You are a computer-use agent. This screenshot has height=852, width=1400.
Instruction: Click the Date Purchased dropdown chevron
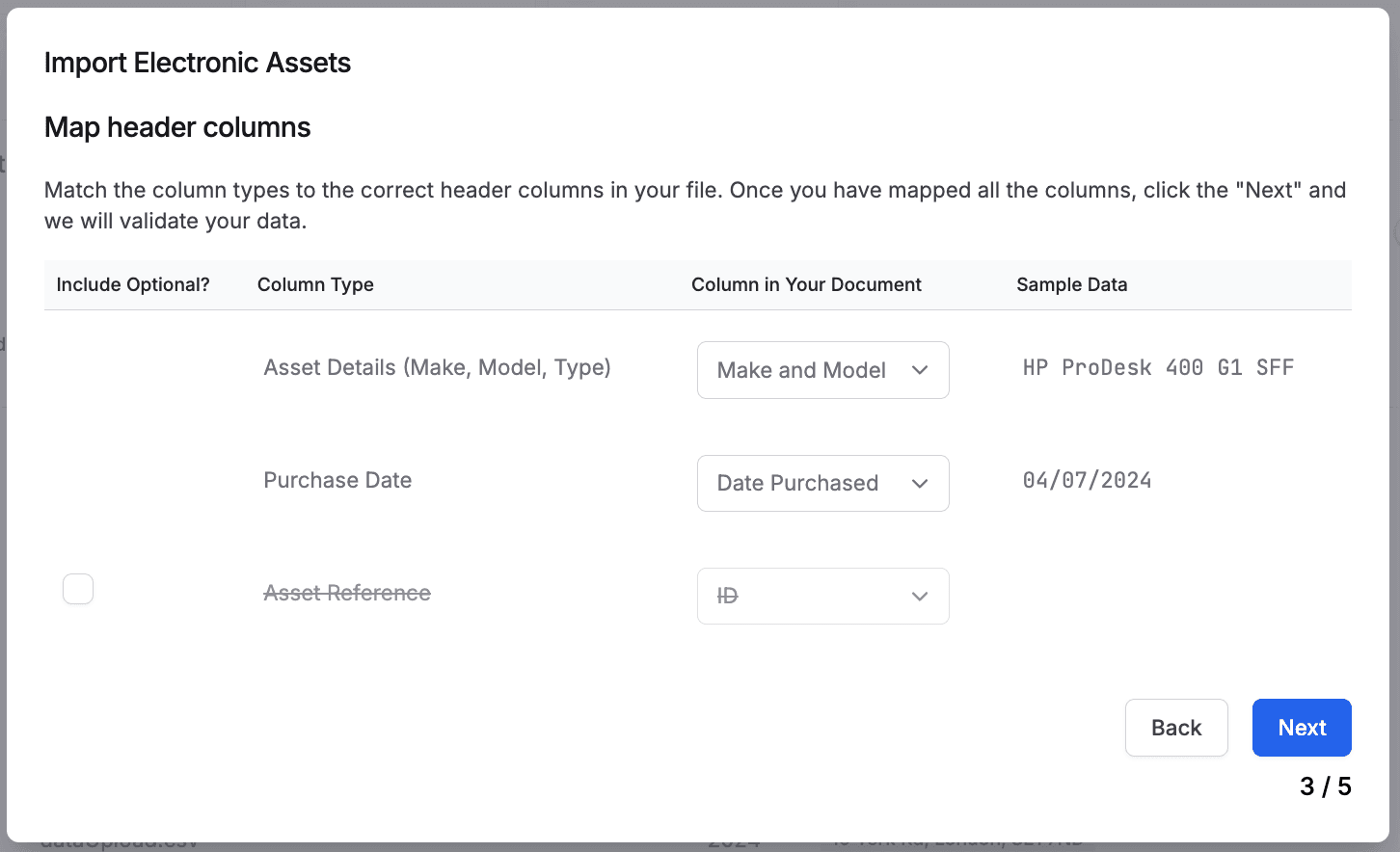tap(920, 483)
